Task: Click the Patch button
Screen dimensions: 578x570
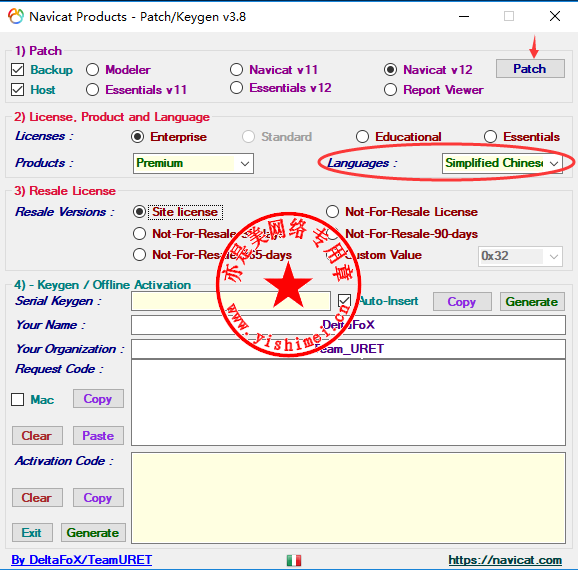Action: (530, 69)
